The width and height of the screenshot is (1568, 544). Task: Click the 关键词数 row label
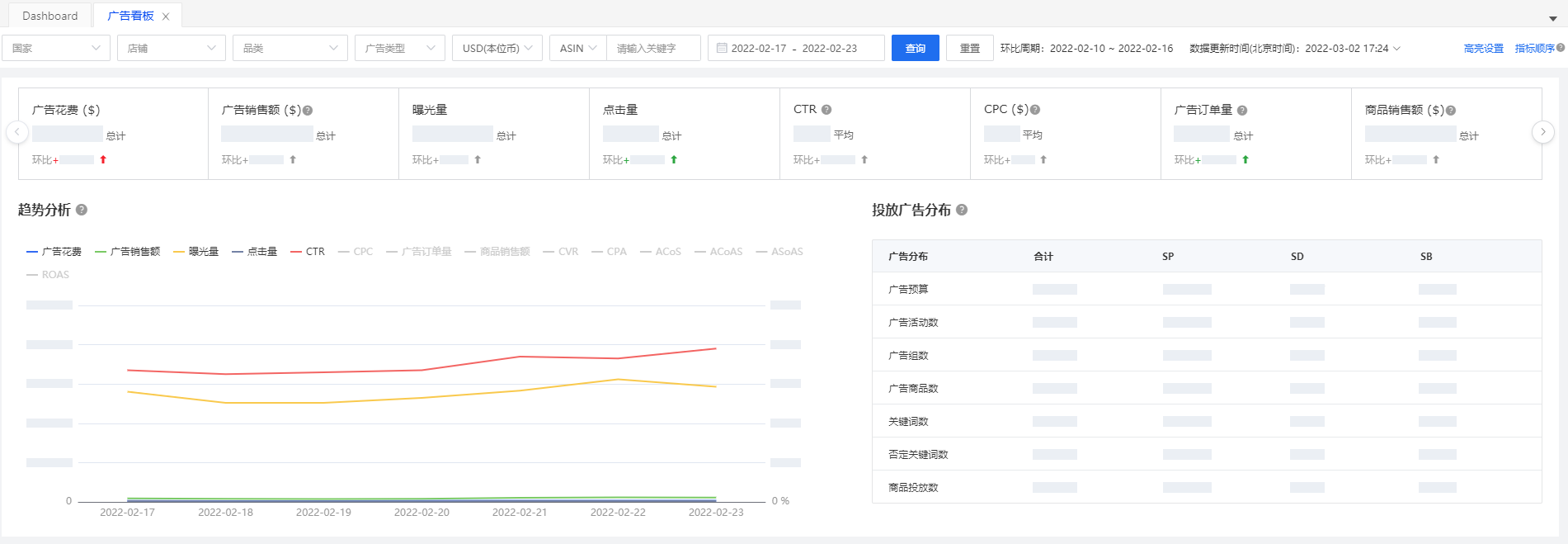(x=908, y=422)
